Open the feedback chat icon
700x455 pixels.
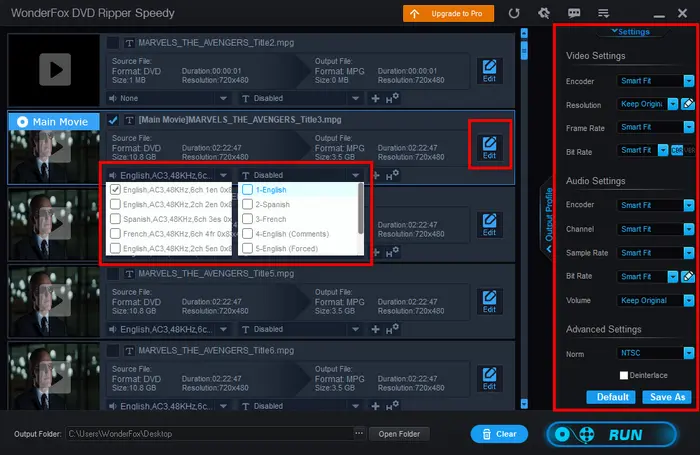coord(574,13)
